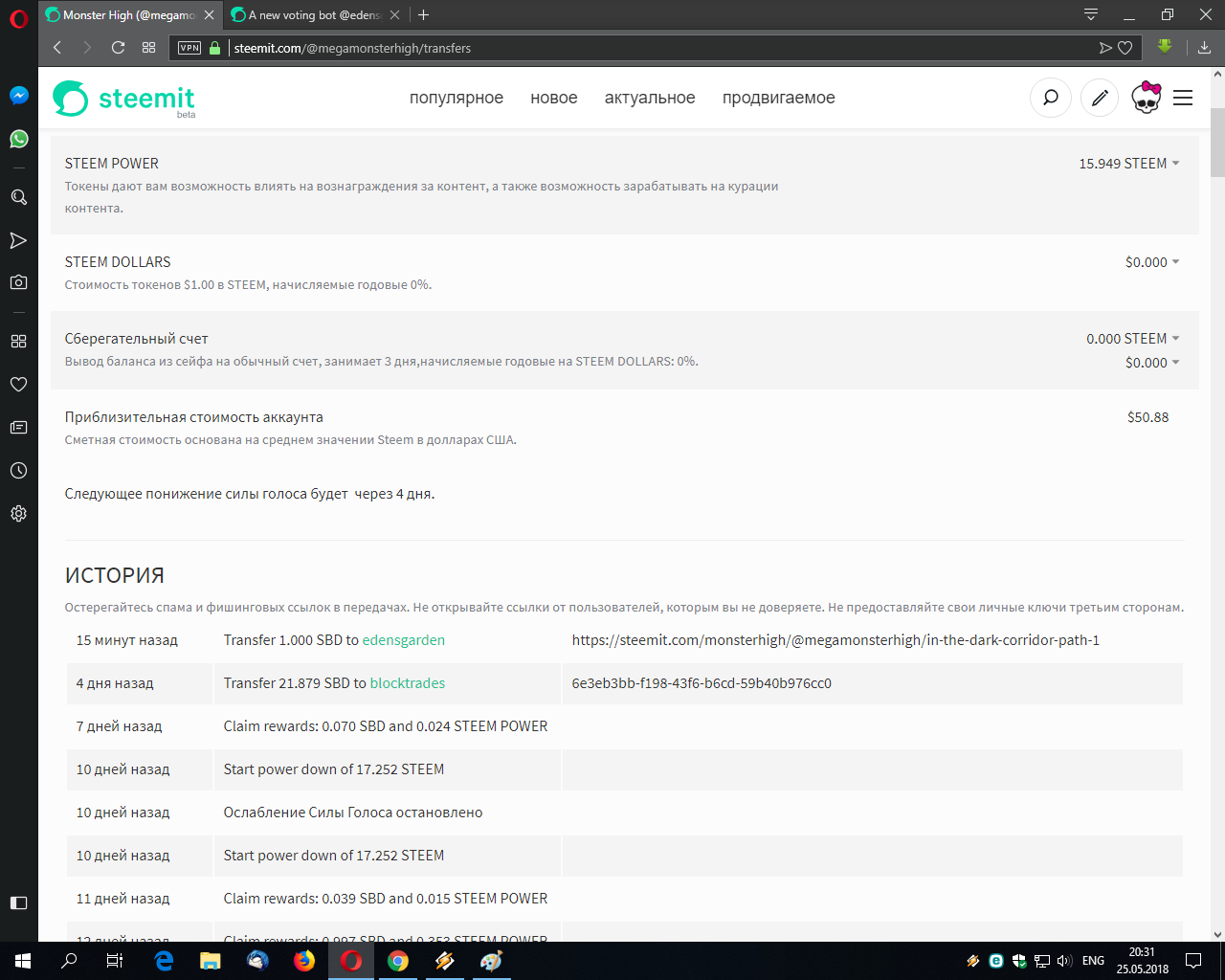Expand Steem Dollars $0.000 dropdown
This screenshot has height=980, width=1225.
pyautogui.click(x=1152, y=262)
